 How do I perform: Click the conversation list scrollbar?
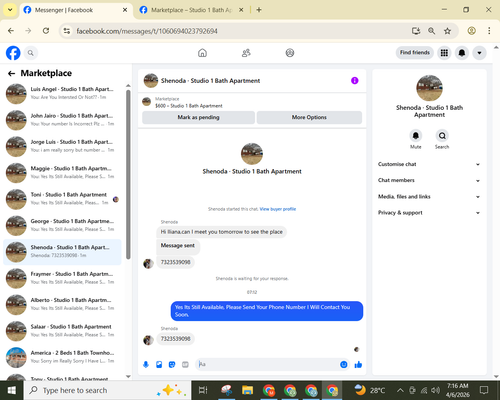click(x=128, y=174)
